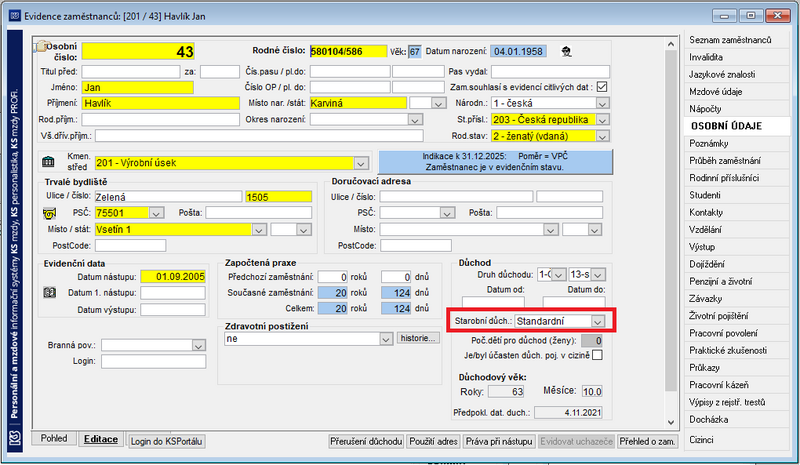Open St.přísl. dropdown with Česká republika
Viewport: 800px width, 465px height.
click(x=603, y=120)
